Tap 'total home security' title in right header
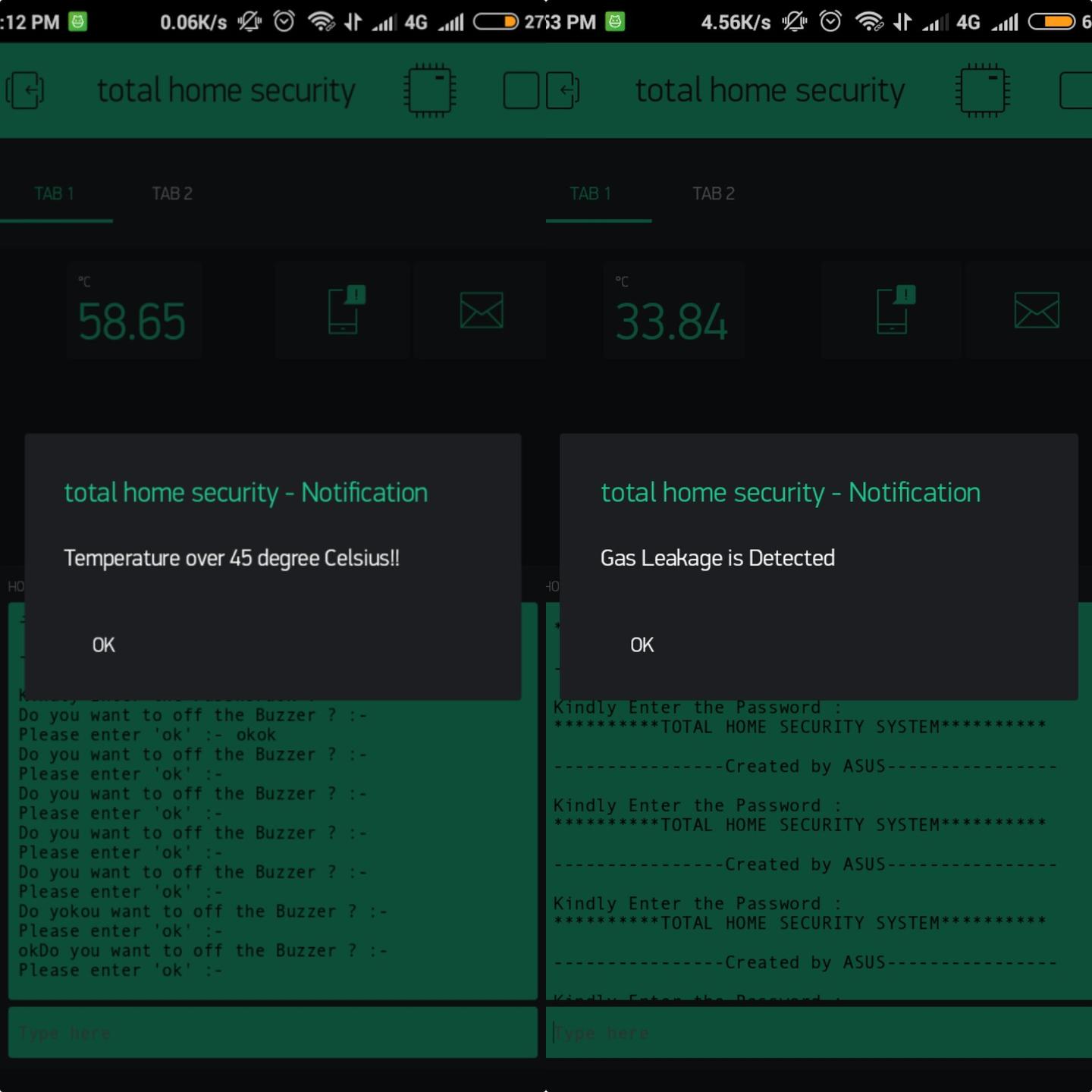1092x1092 pixels. click(x=770, y=91)
